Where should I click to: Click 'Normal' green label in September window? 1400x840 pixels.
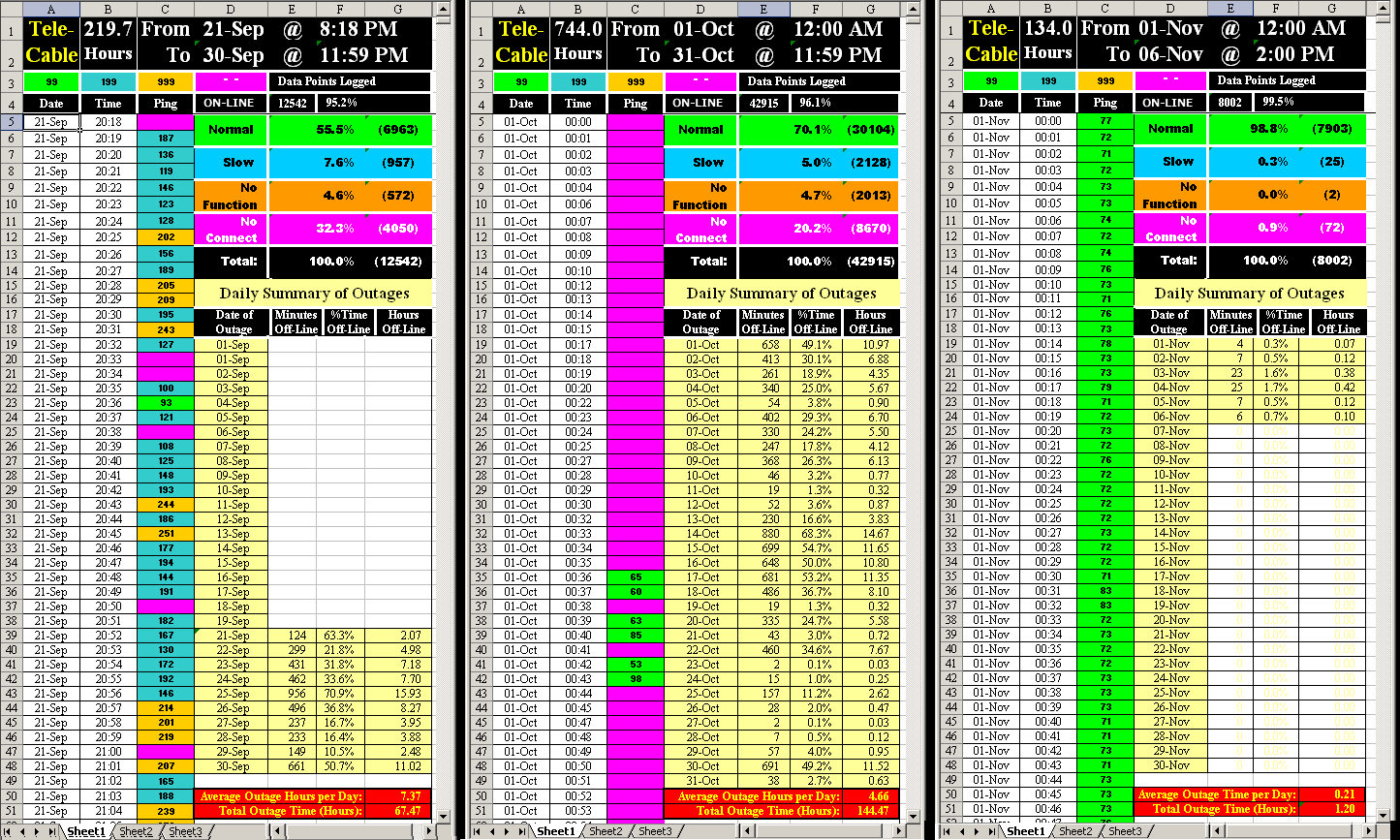click(x=231, y=129)
